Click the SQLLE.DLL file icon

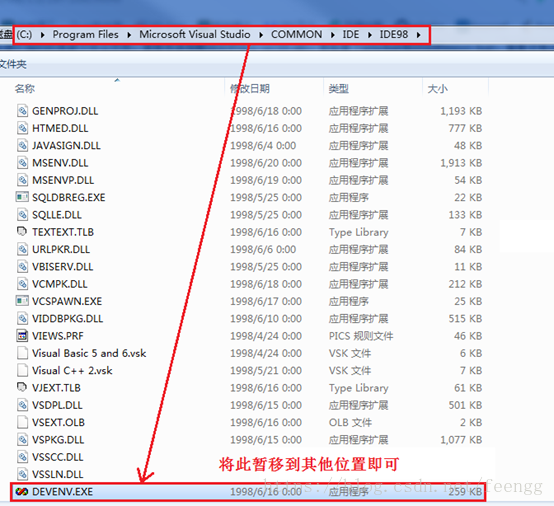[22, 215]
